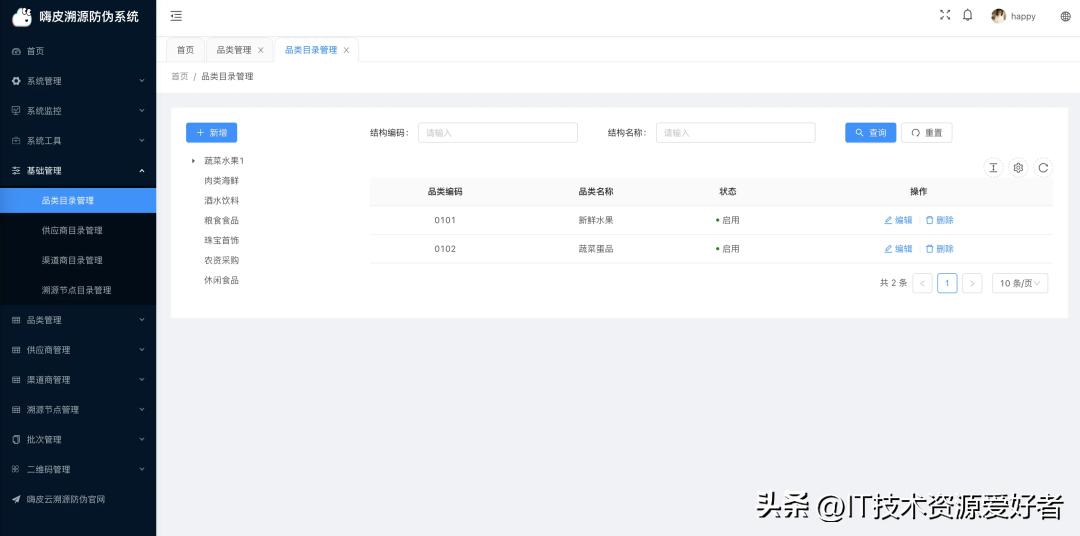Toggle fullscreen mode icon in header
Viewport: 1080px width, 536px height.
click(x=945, y=15)
